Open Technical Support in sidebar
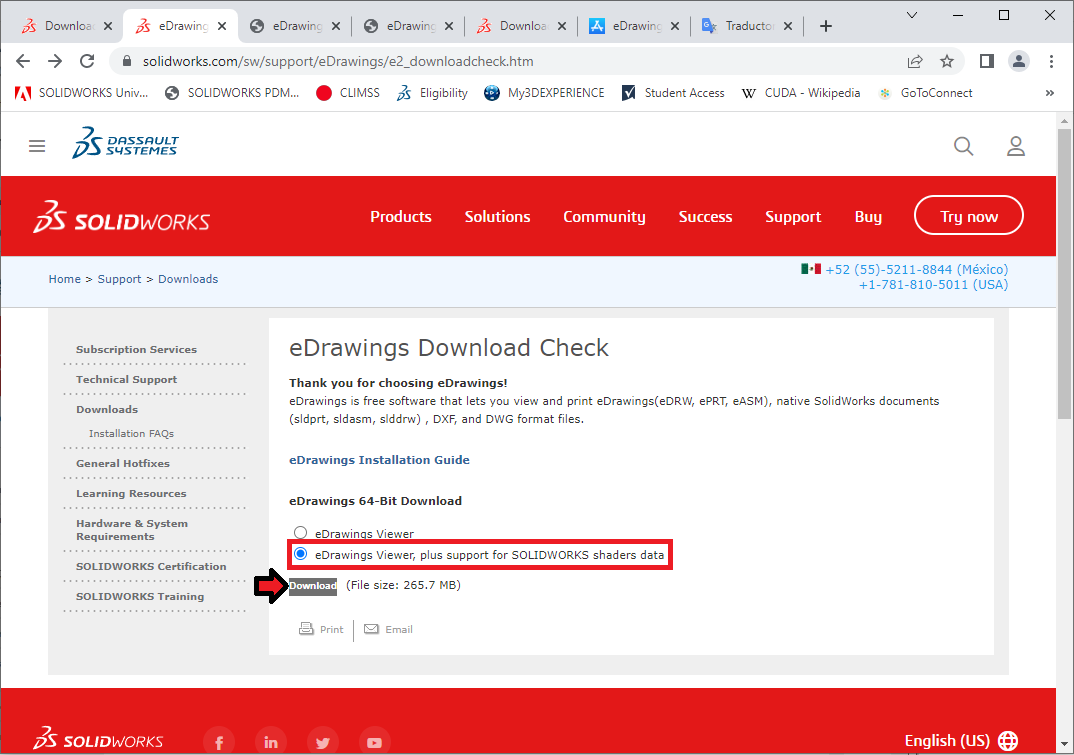Screen dimensions: 1074x755 point(126,380)
